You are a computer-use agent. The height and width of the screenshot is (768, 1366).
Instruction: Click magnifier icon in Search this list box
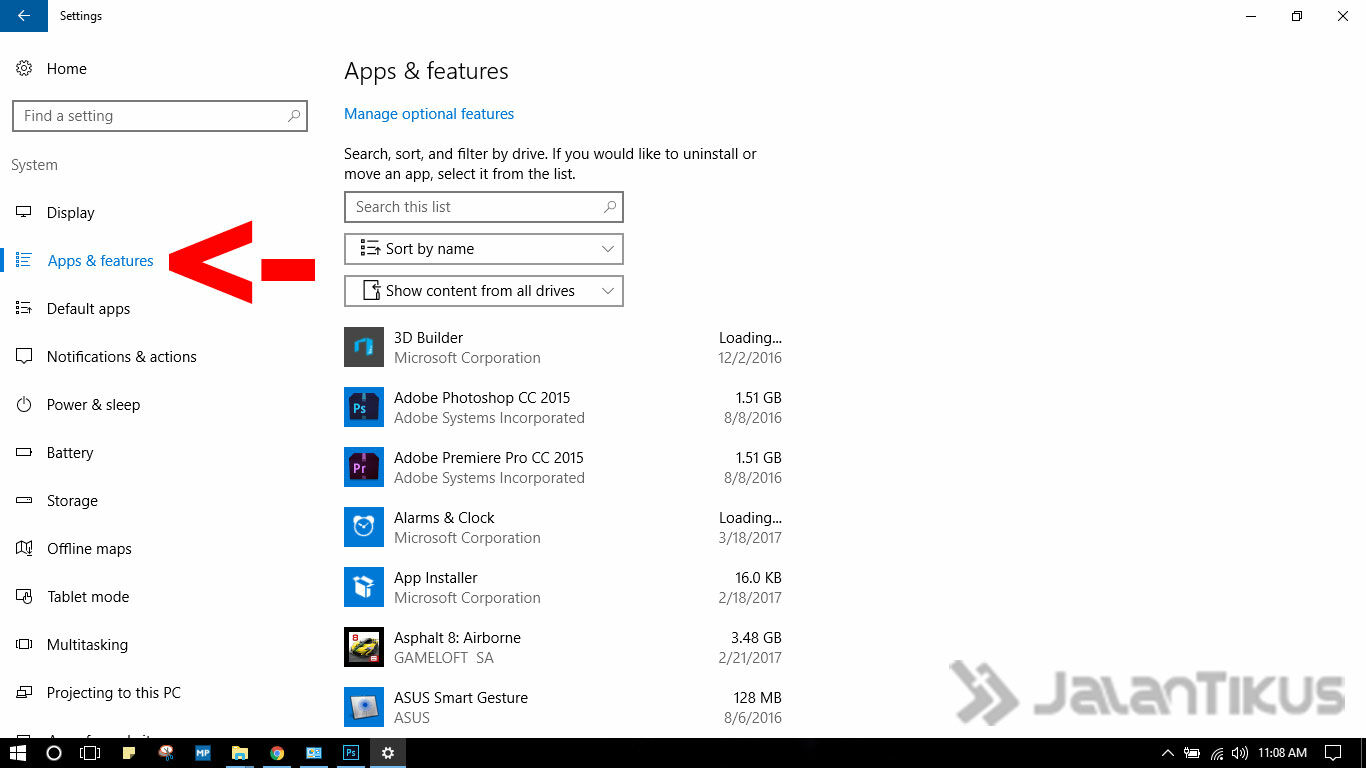pos(610,207)
